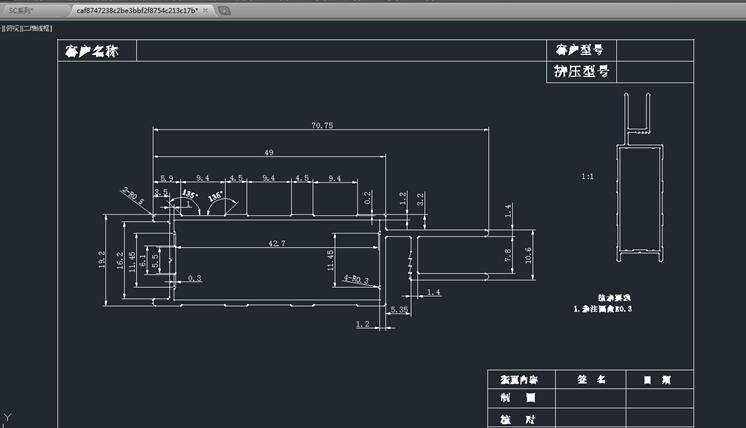This screenshot has height=428, width=746.
Task: Select the 挤压型号 label
Action: pyautogui.click(x=581, y=71)
